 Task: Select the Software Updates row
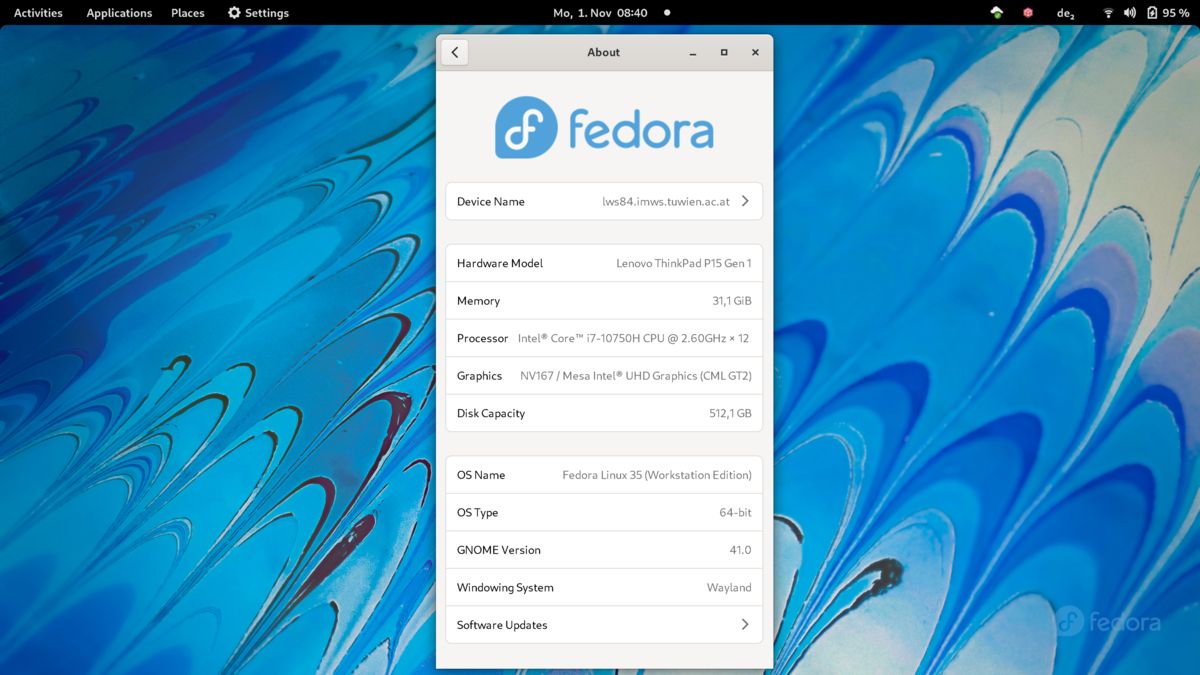pos(600,624)
